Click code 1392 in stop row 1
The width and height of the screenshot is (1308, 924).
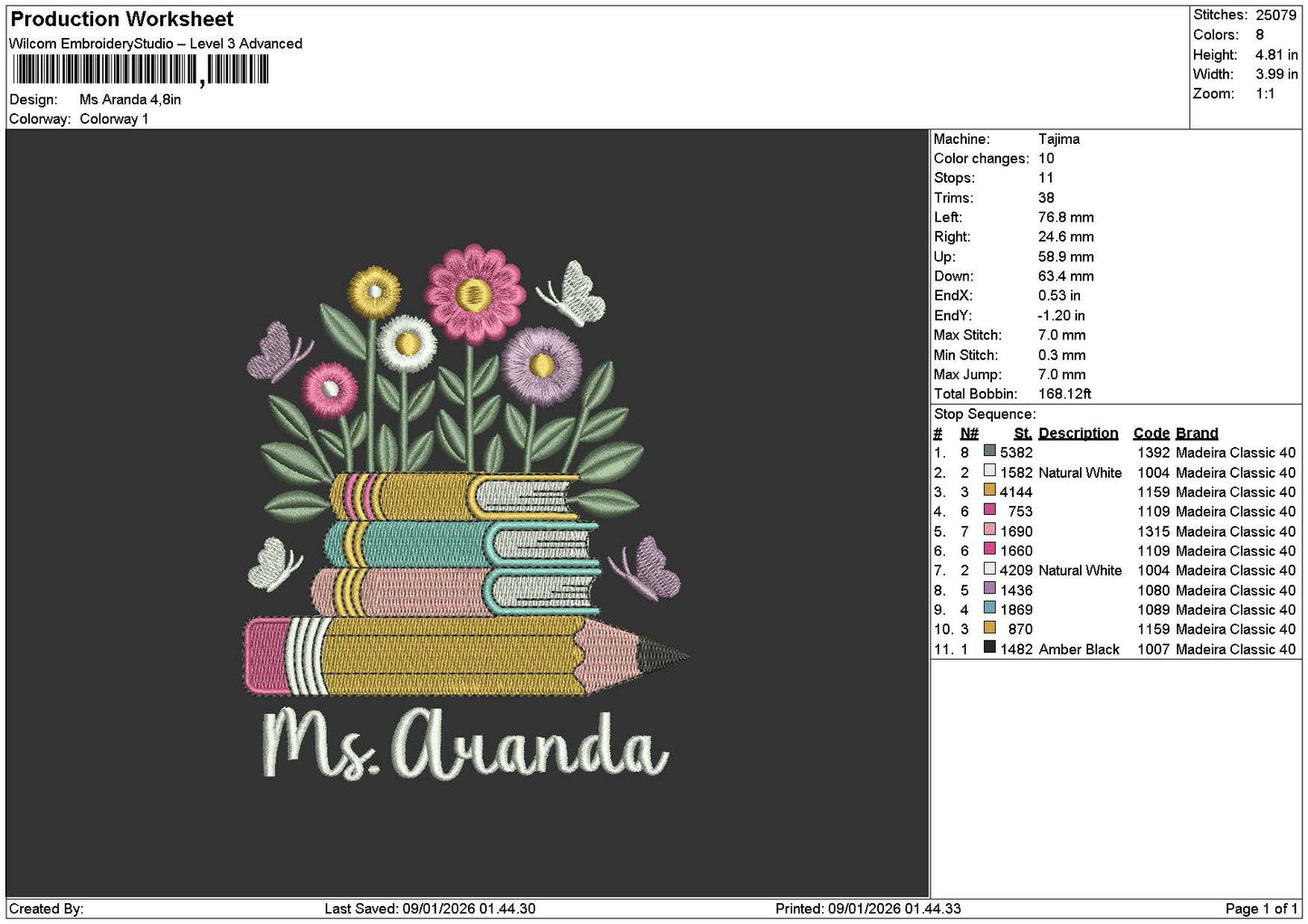(1153, 452)
